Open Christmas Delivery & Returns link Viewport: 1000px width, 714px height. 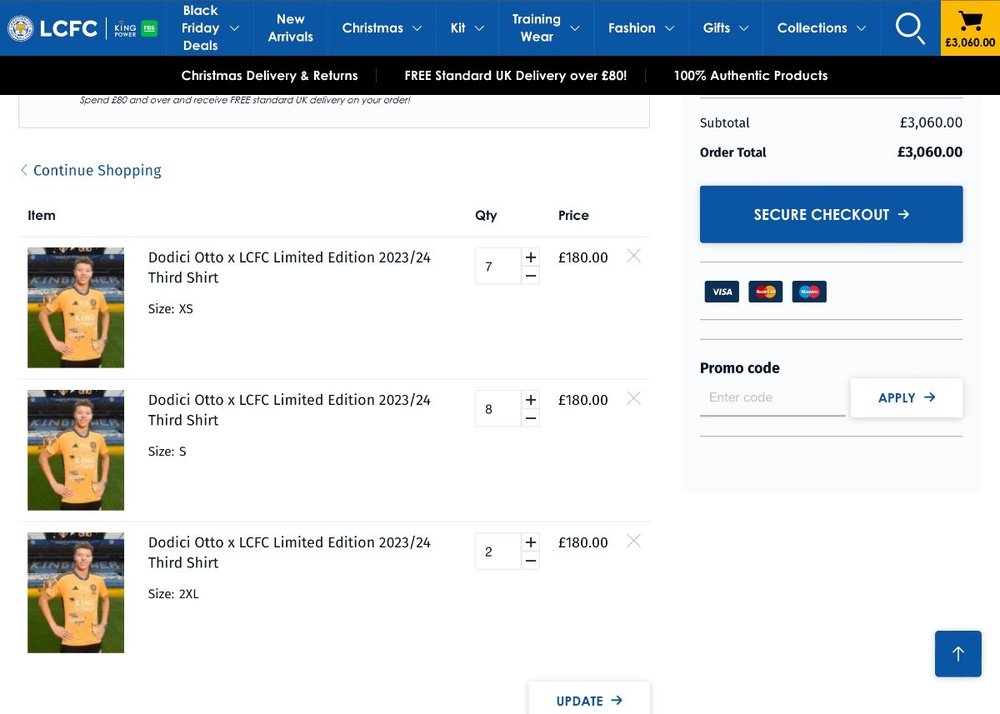click(x=269, y=75)
